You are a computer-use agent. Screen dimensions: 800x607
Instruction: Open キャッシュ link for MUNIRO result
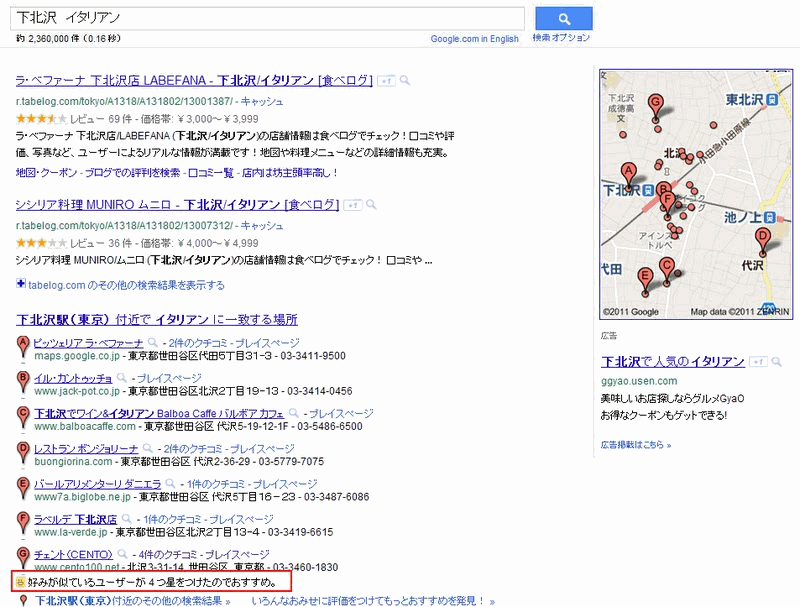pos(262,226)
